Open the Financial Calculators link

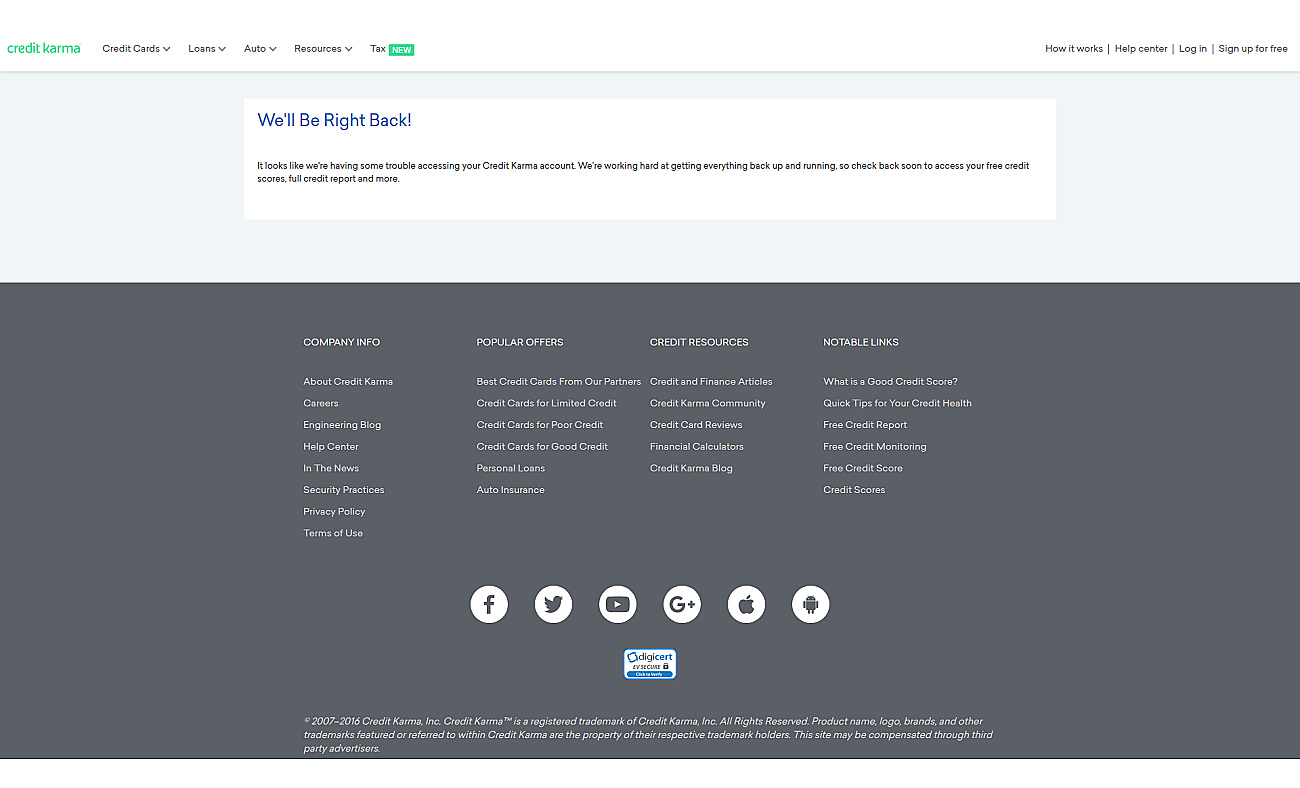(697, 447)
